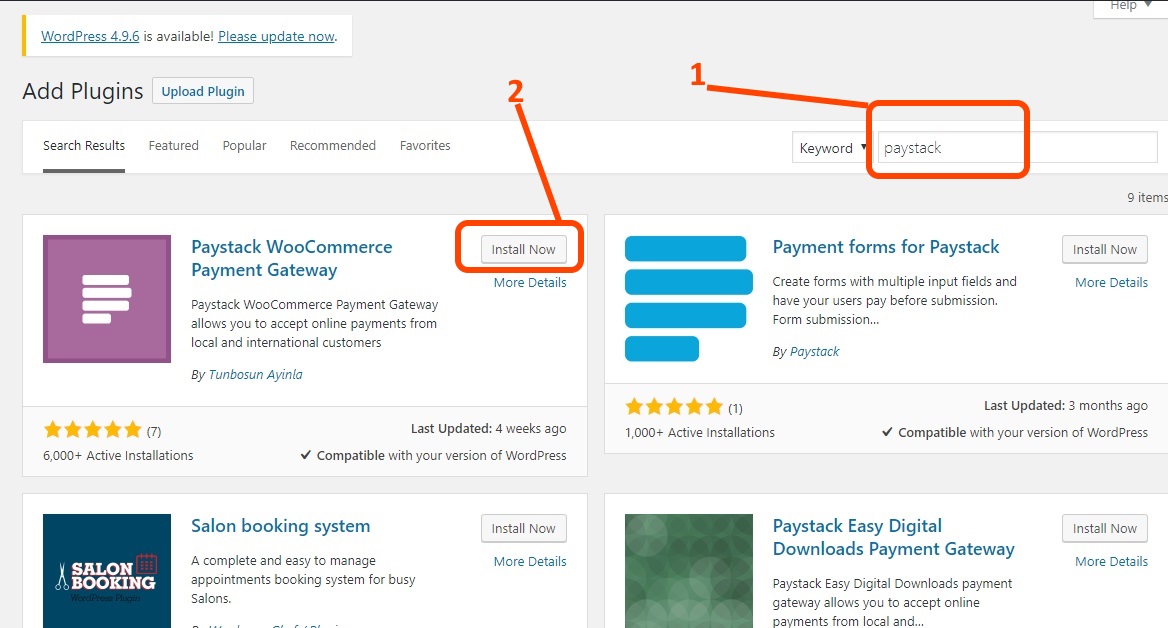
Task: Install the Salon booking system plugin
Action: 523,528
